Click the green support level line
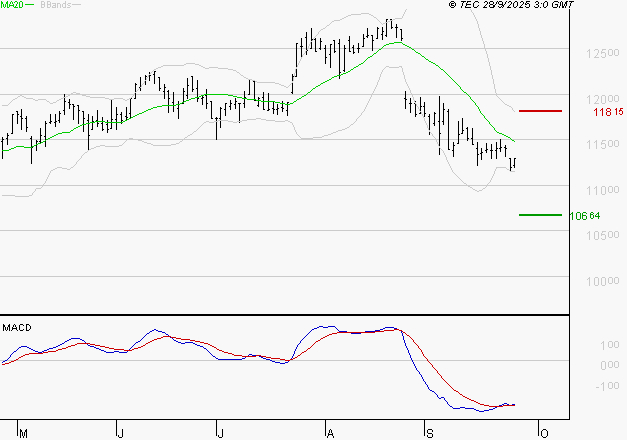Screen dimensions: 627x440 click(x=540, y=215)
